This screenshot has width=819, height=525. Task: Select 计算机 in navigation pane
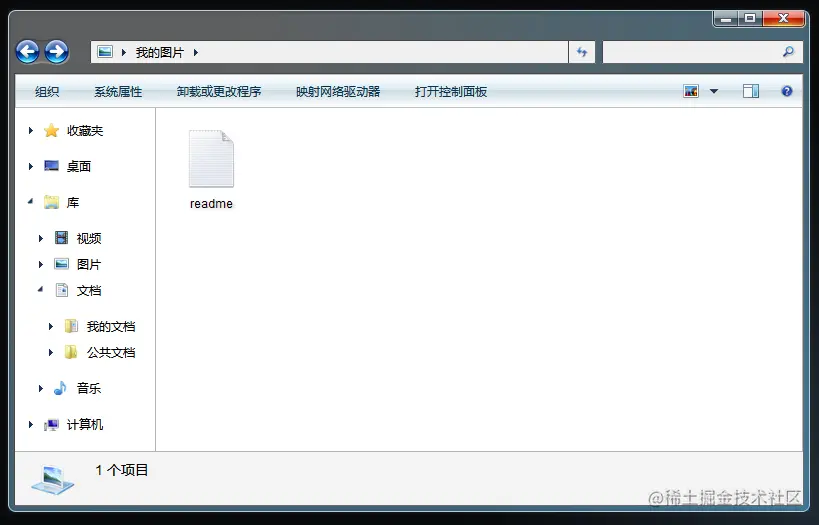(85, 425)
